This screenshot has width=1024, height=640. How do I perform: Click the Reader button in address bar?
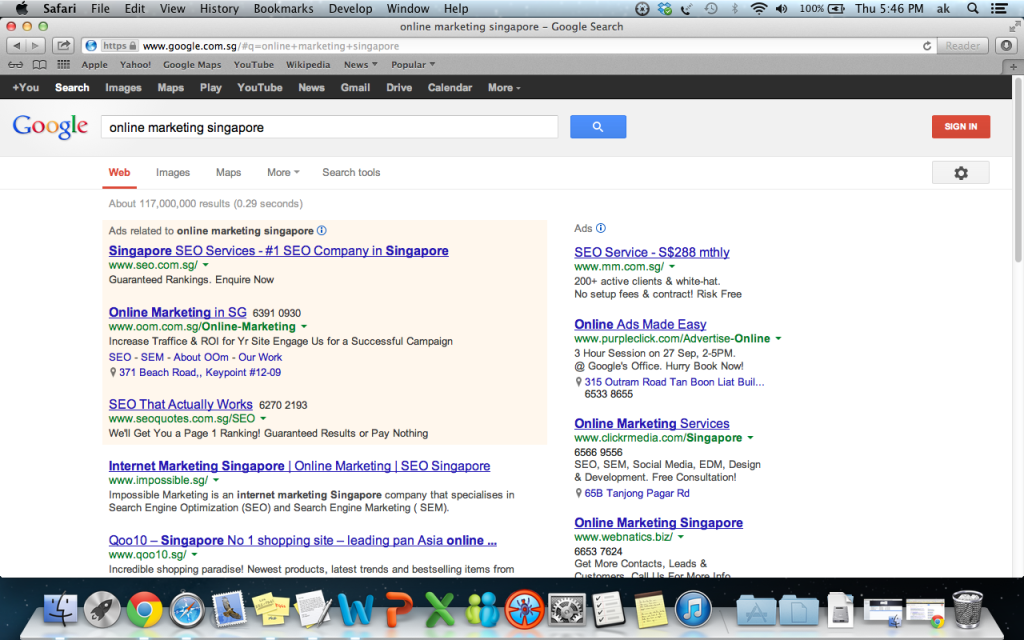coord(963,46)
